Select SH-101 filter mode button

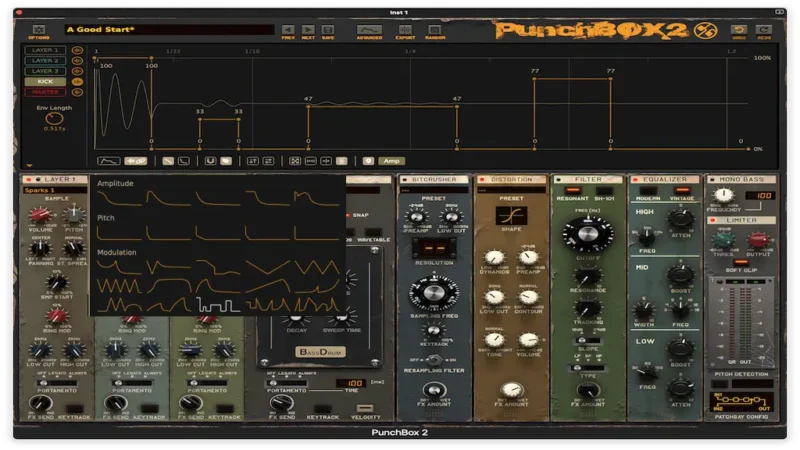pos(604,191)
